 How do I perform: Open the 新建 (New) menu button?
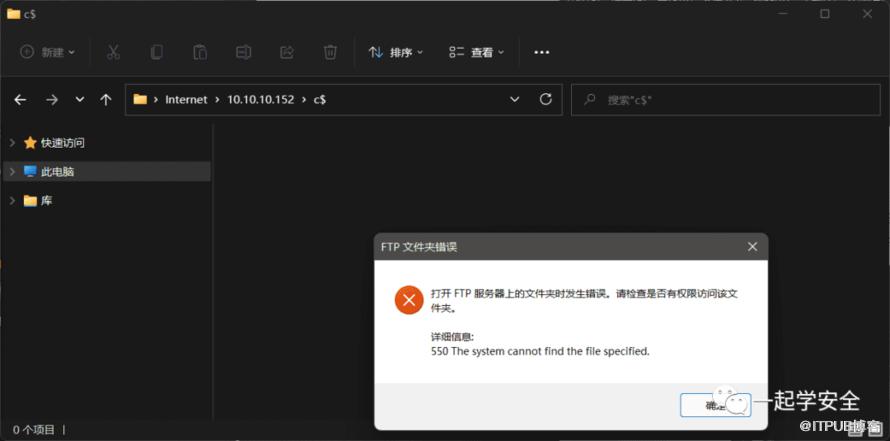[48, 52]
